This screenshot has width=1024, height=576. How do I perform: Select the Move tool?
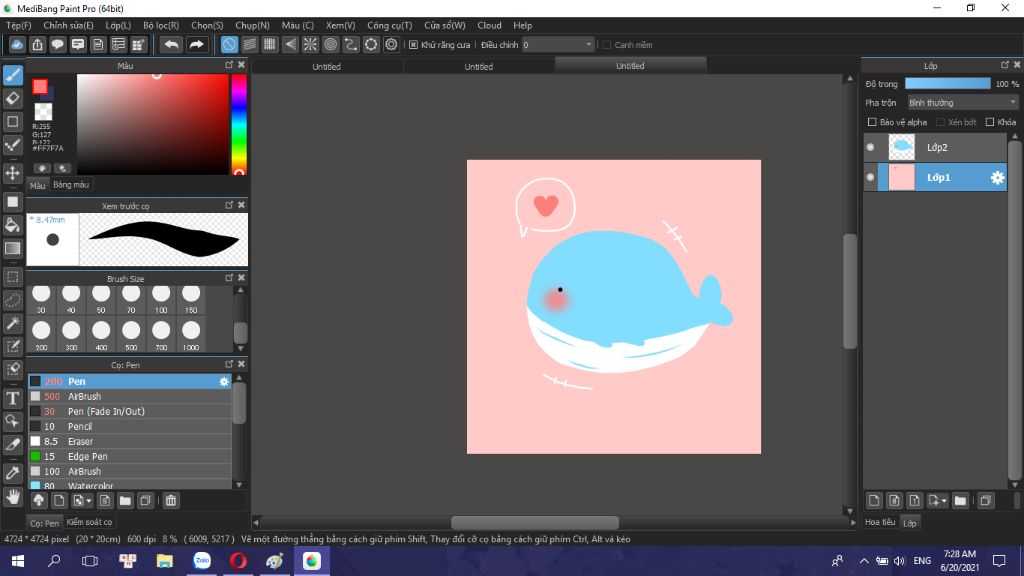tap(13, 173)
